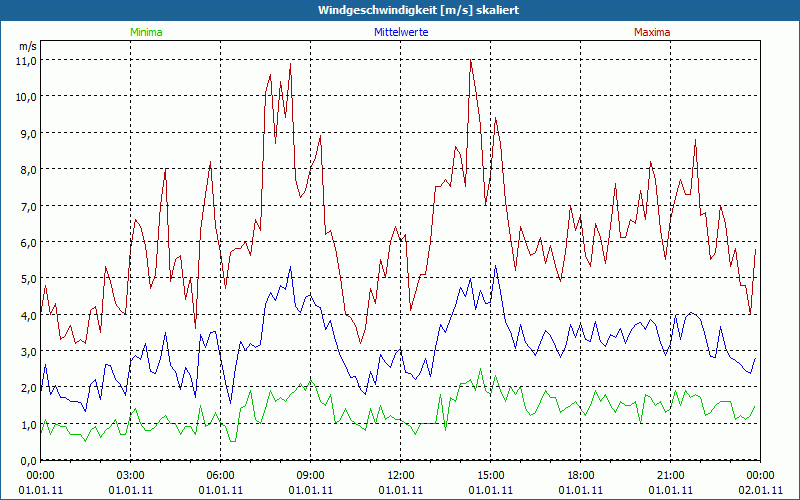Screen dimensions: 800x500
Task: Click the 03:00 time axis label
Action: [131, 476]
